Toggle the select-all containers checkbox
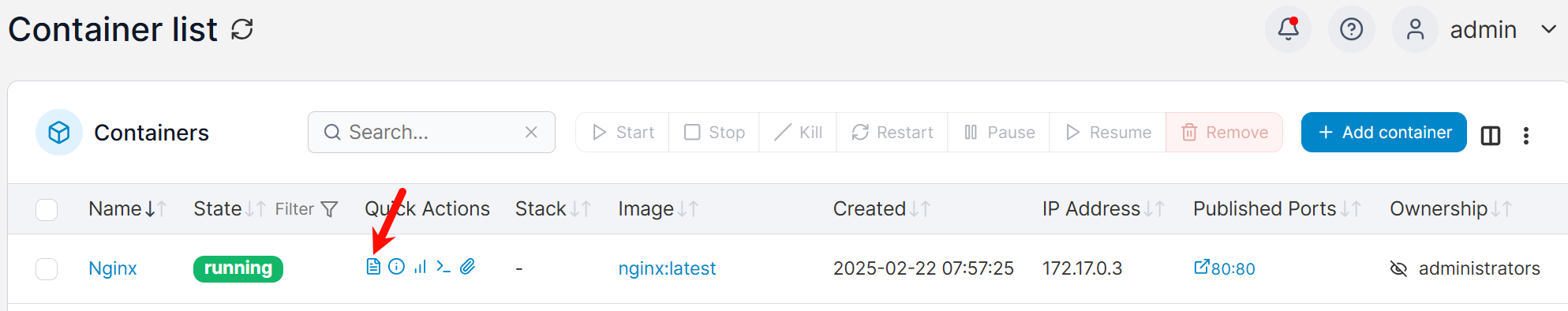1568x311 pixels. [x=47, y=209]
